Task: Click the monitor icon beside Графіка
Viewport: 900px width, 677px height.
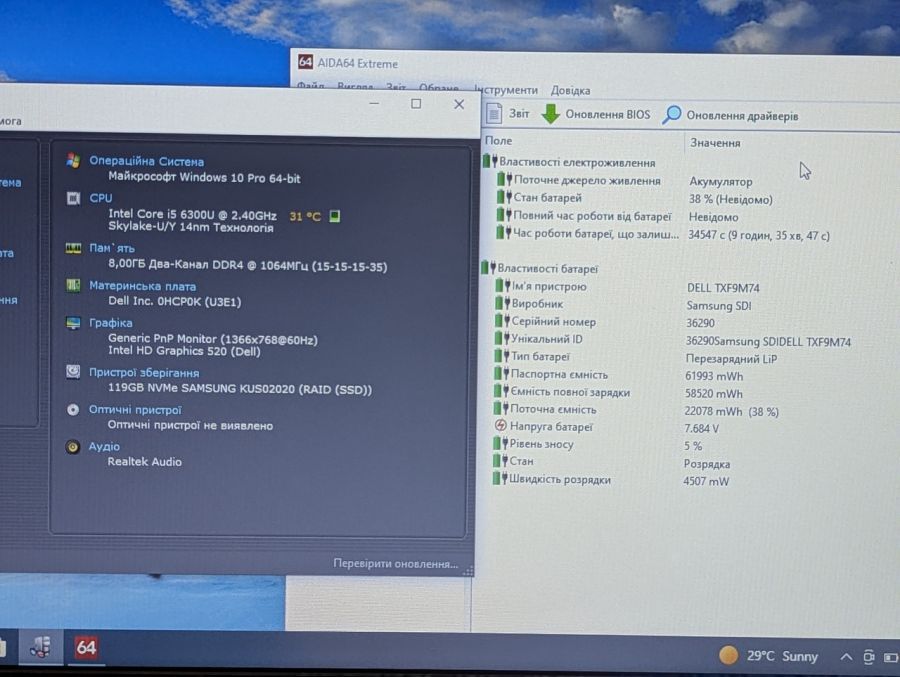Action: click(x=73, y=323)
